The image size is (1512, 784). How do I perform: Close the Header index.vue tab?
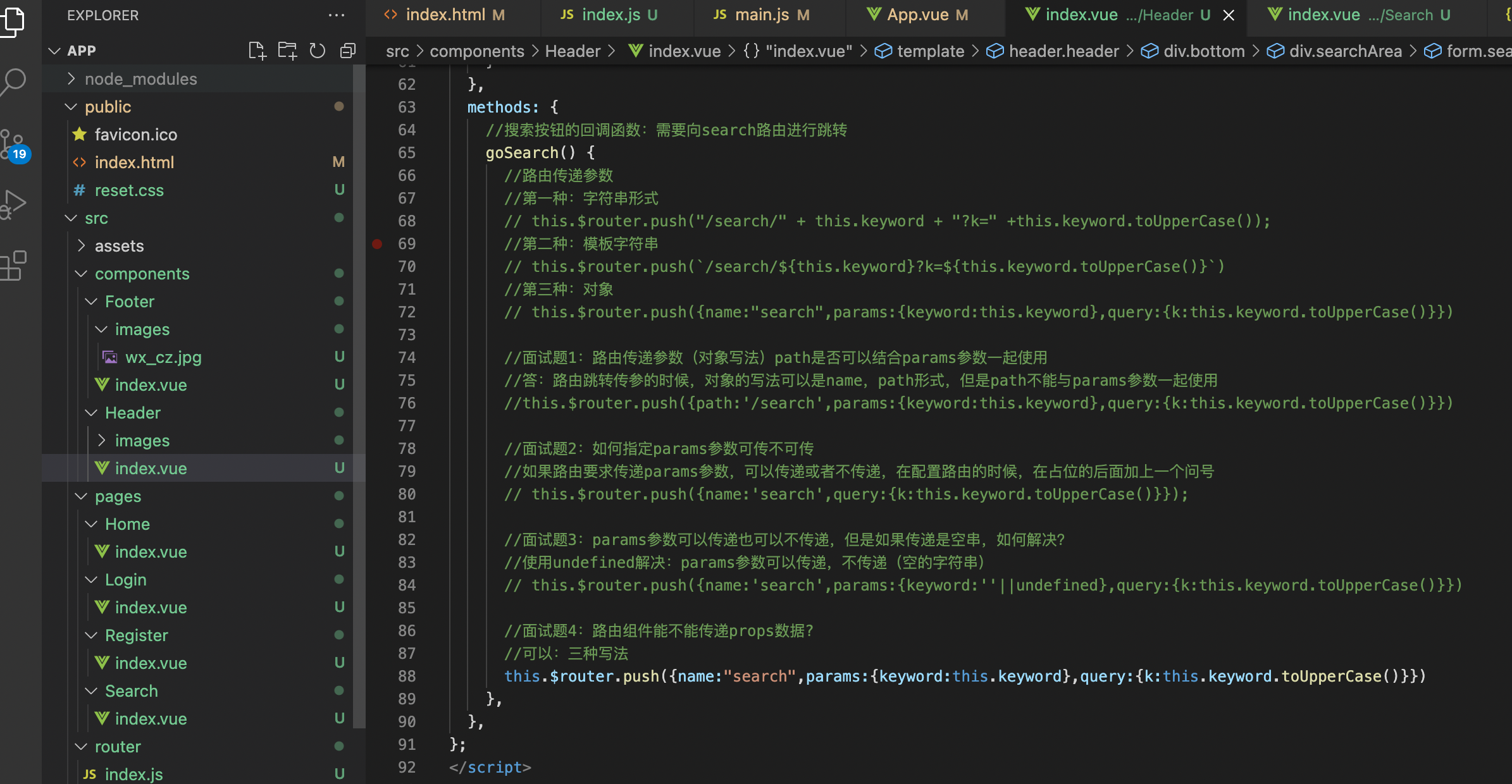tap(1229, 15)
